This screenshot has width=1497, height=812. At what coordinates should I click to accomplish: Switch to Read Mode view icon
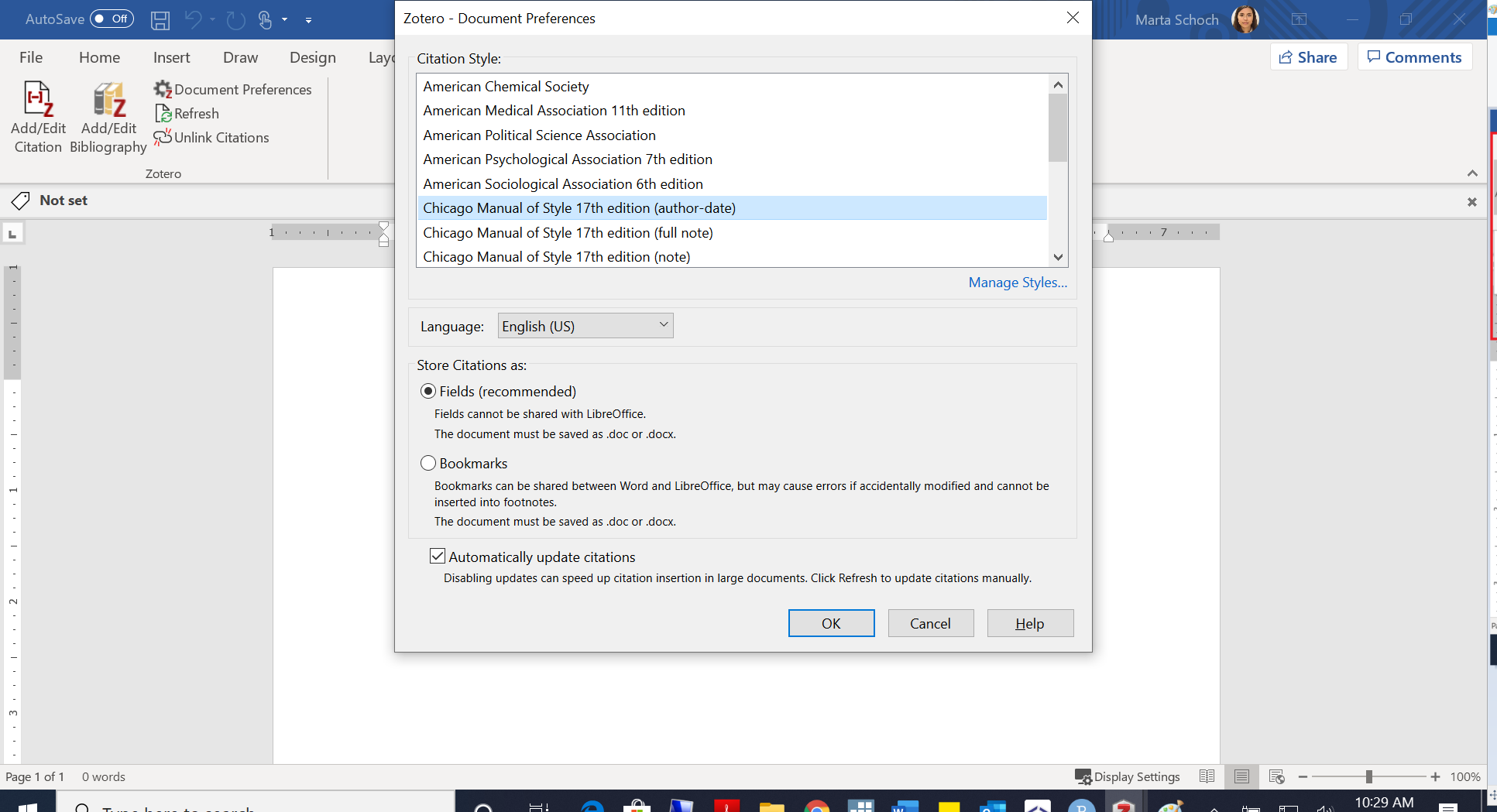tap(1207, 776)
